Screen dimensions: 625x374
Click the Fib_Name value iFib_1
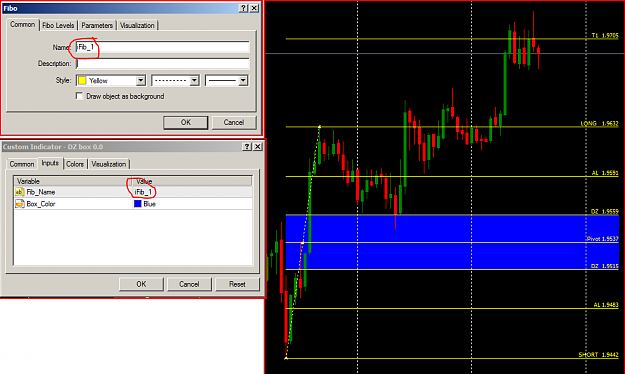(143, 192)
